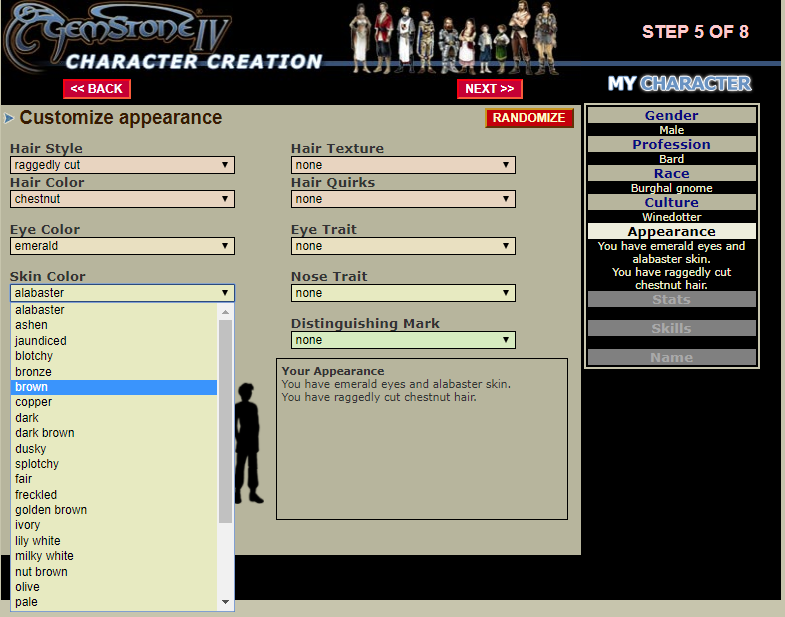
Task: Select splotchy skin color option
Action: coord(114,464)
